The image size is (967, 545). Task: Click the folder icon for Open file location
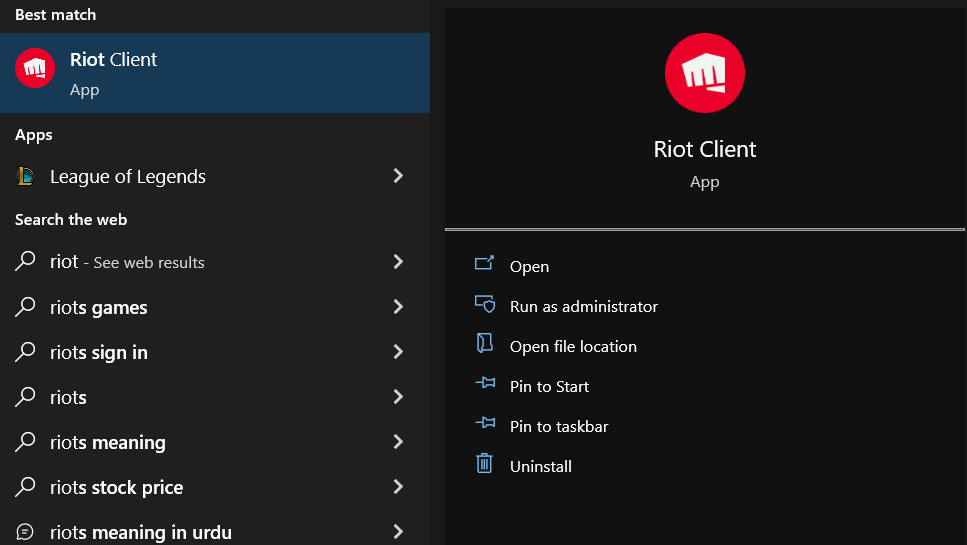(x=485, y=343)
